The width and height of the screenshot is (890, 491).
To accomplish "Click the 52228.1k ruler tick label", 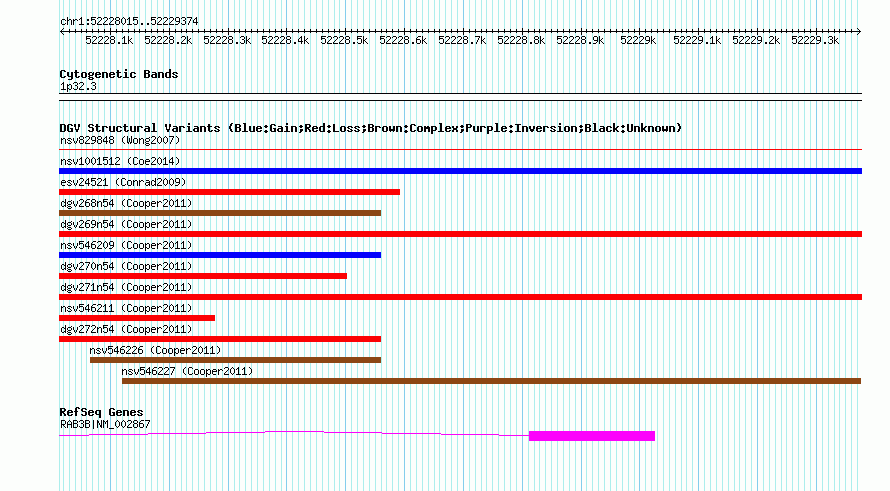I will pyautogui.click(x=109, y=41).
